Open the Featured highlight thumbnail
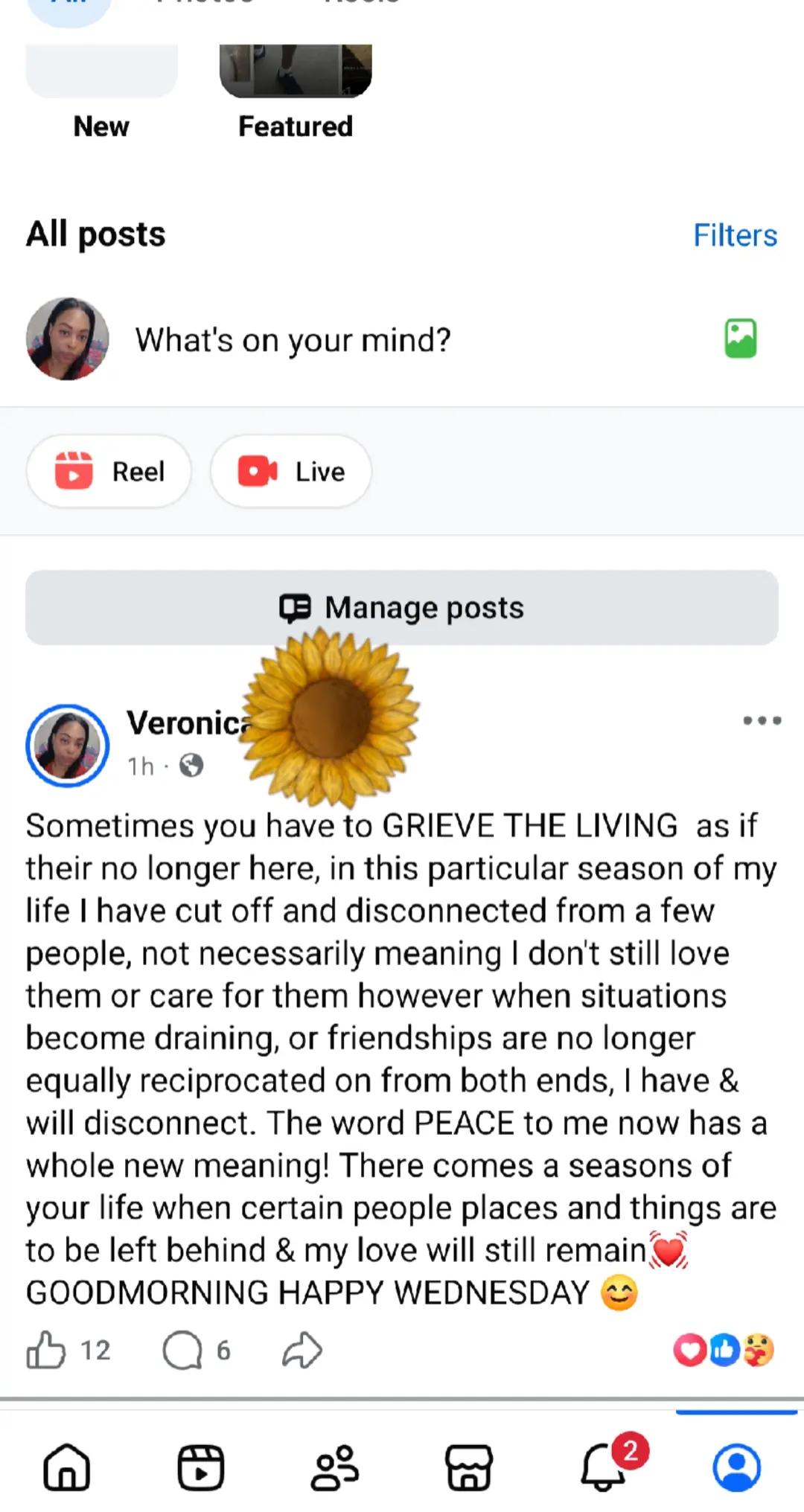Image resolution: width=804 pixels, height=1512 pixels. (296, 71)
